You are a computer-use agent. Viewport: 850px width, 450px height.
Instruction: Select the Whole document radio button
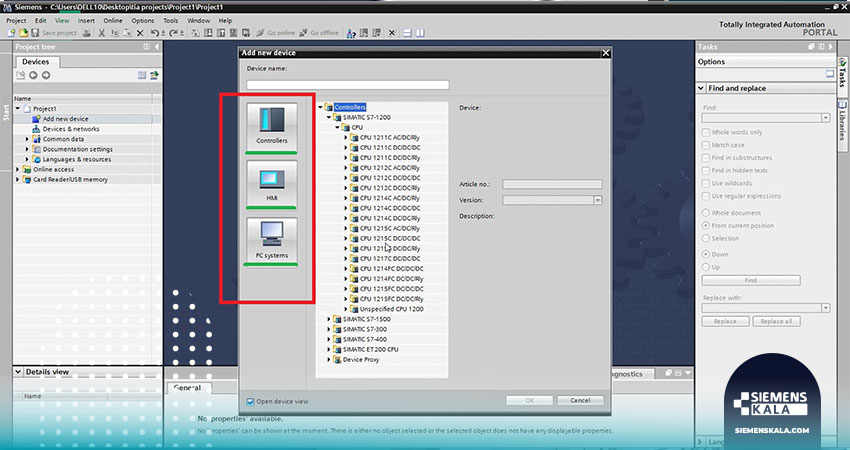[706, 213]
